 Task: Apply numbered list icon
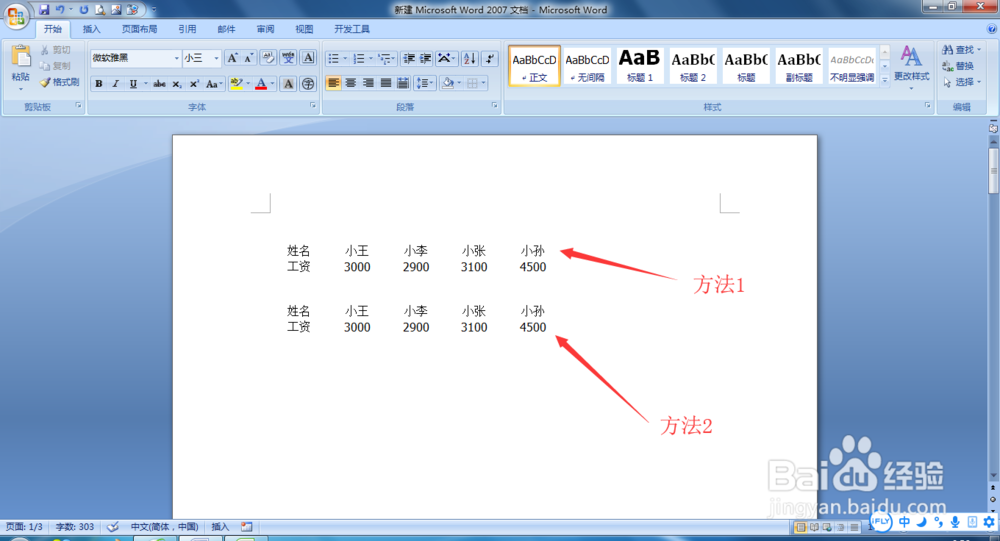(359, 59)
